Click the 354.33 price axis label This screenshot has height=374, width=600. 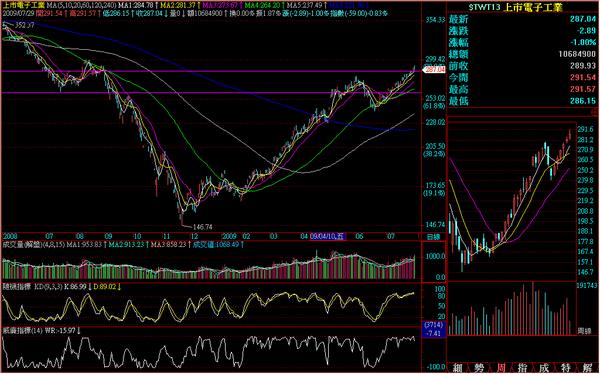tap(435, 20)
